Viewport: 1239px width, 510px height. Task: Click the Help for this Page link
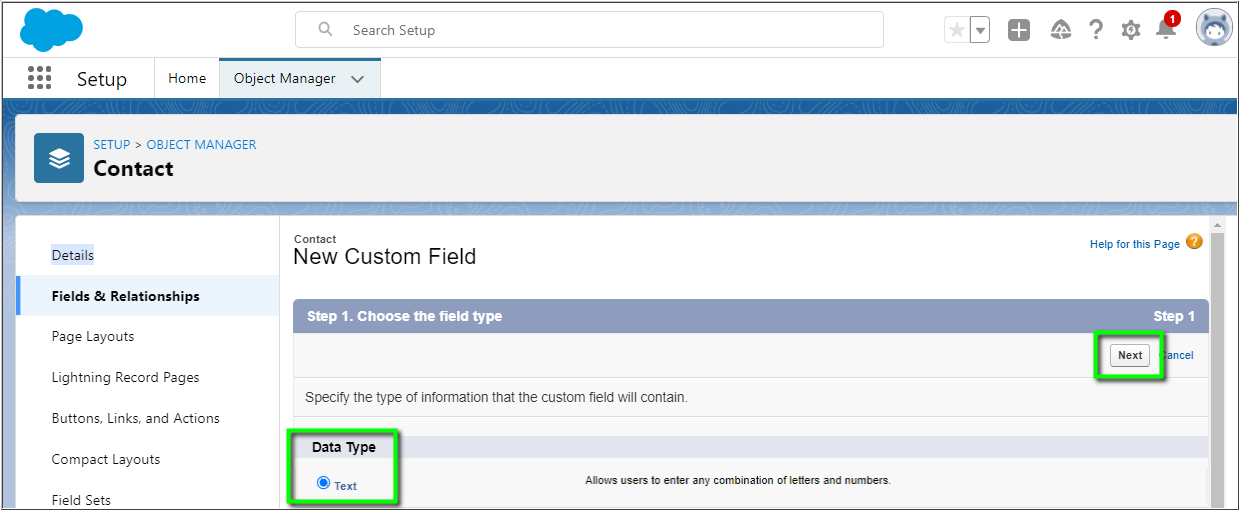click(x=1135, y=244)
